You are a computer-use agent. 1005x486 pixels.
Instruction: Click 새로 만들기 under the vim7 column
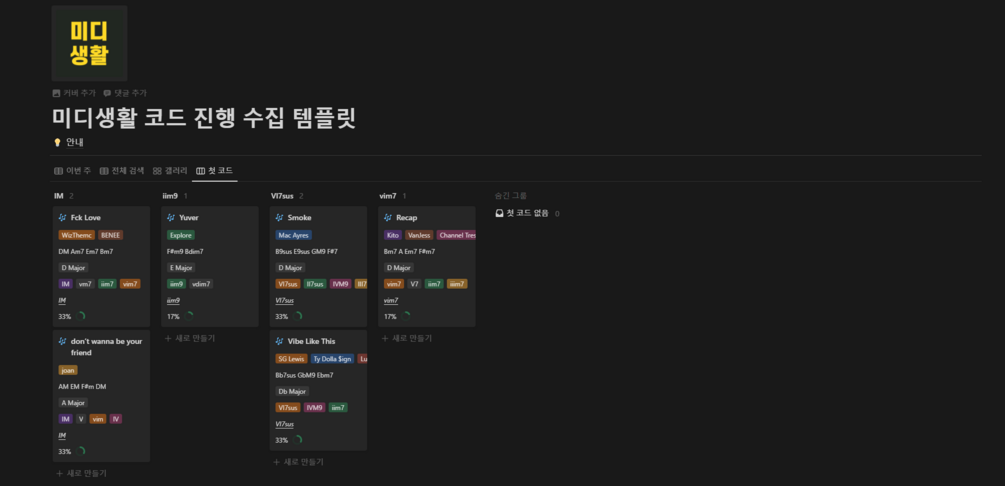pos(406,338)
